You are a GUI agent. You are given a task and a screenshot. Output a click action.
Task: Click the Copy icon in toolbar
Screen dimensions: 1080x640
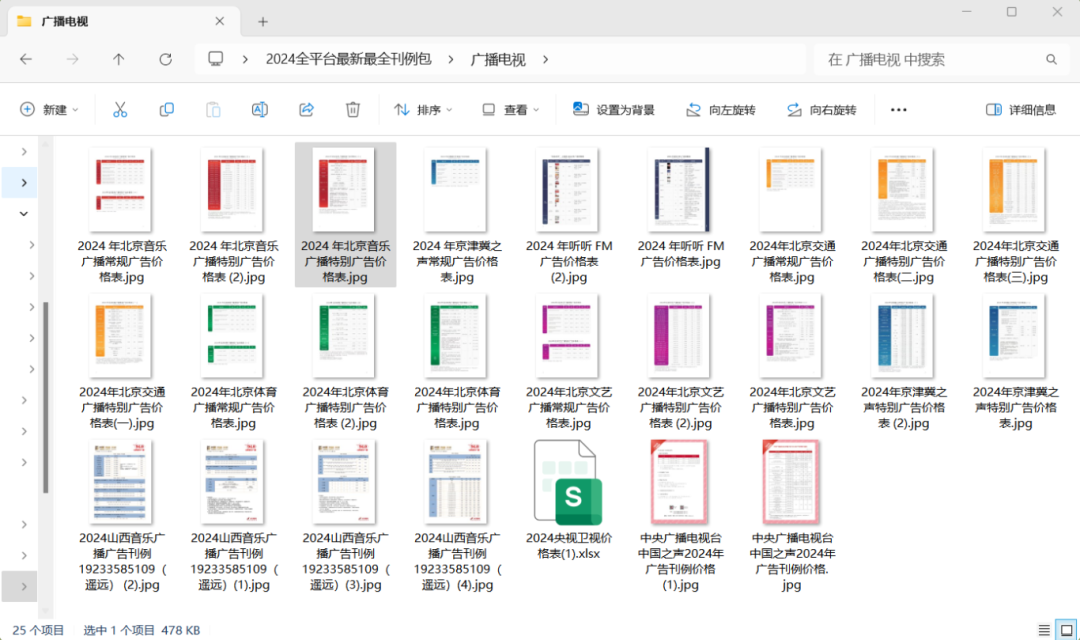[x=167, y=110]
